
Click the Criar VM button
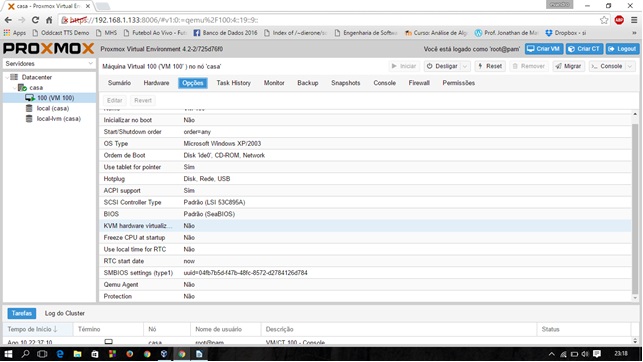pyautogui.click(x=544, y=49)
